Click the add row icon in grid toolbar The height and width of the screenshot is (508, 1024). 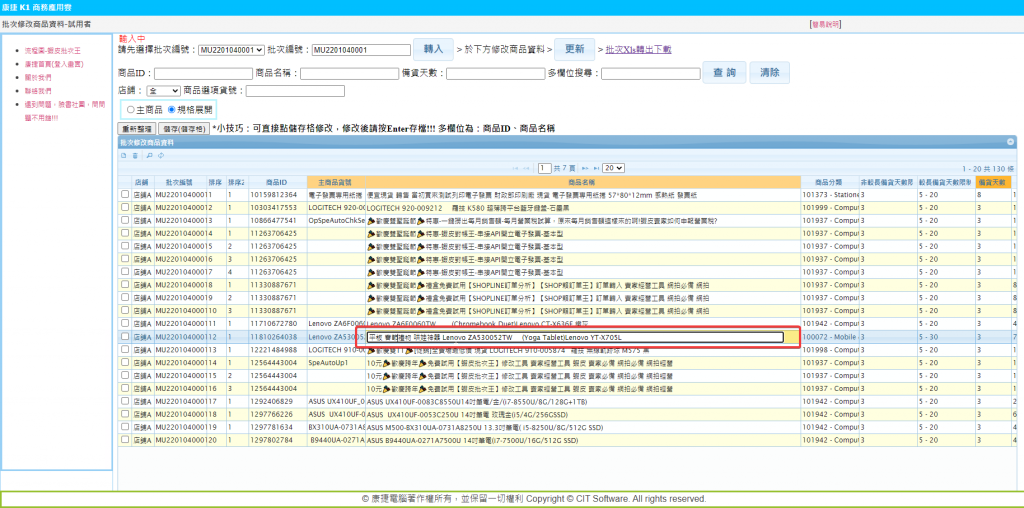(x=123, y=155)
